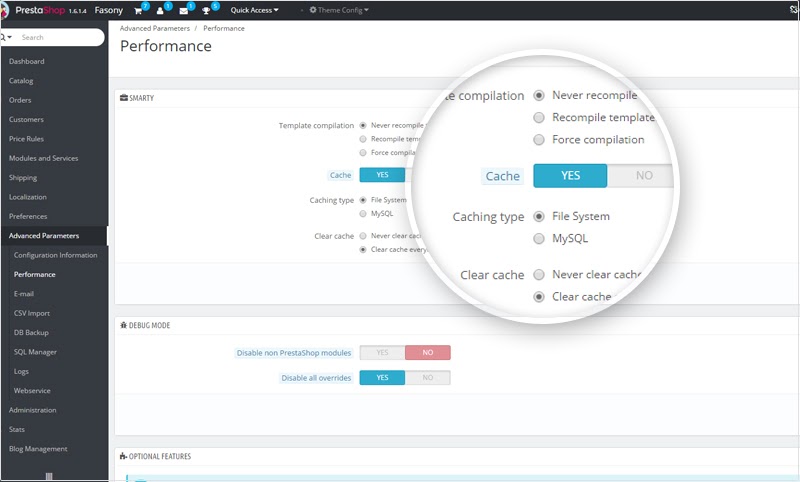Open SQL Manager submenu item
800x482 pixels.
pyautogui.click(x=35, y=352)
